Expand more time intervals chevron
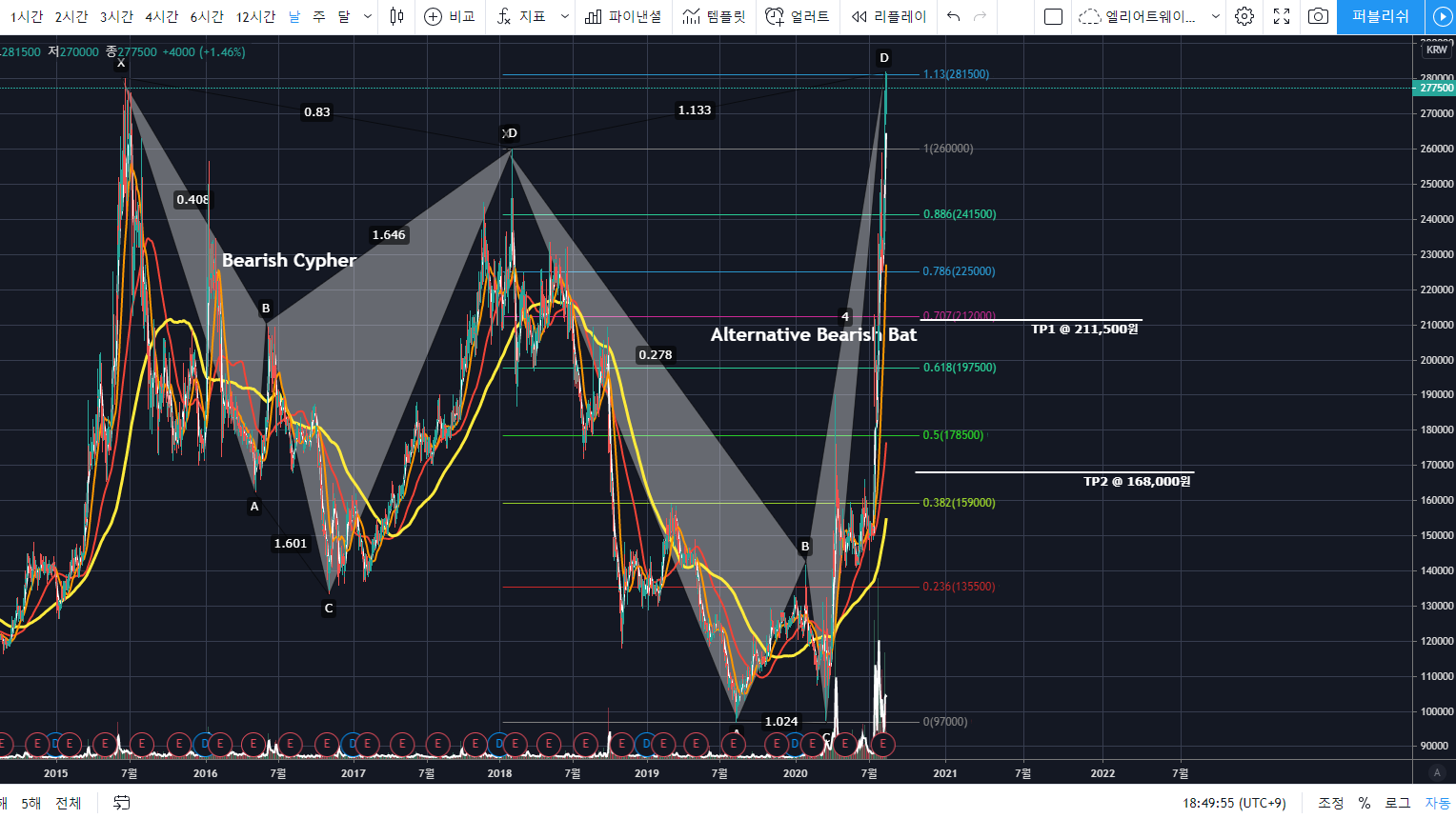Viewport: 1456px width, 819px height. click(368, 16)
